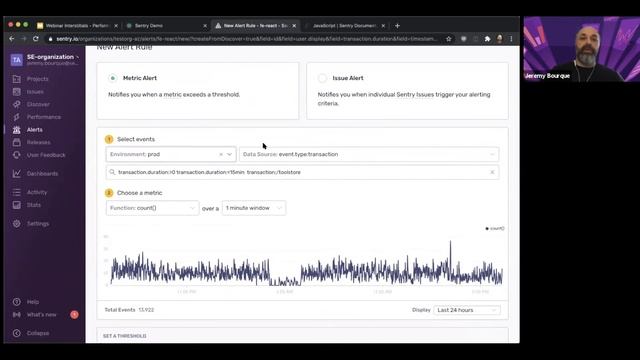Clear the Environment prod selection
640x360 pixels.
(221, 154)
